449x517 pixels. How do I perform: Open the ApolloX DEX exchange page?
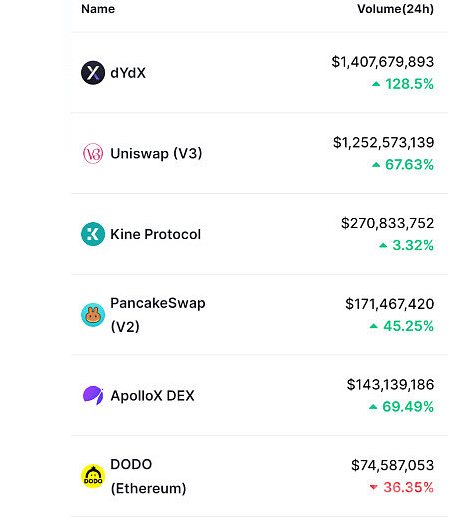152,396
